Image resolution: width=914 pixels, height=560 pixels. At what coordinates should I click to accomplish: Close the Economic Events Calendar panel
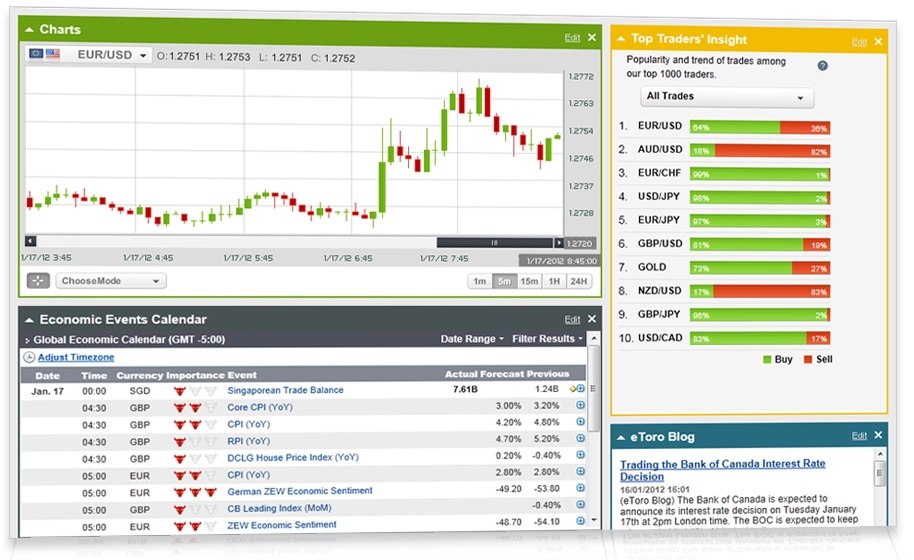point(592,319)
